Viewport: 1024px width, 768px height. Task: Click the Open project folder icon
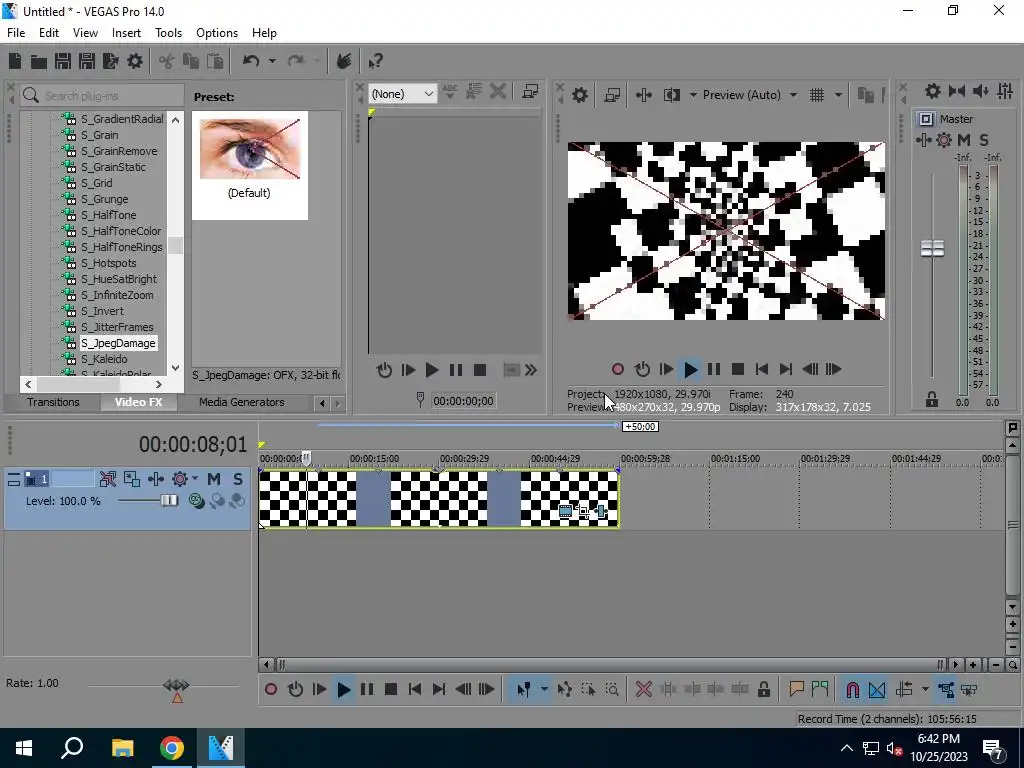(39, 61)
